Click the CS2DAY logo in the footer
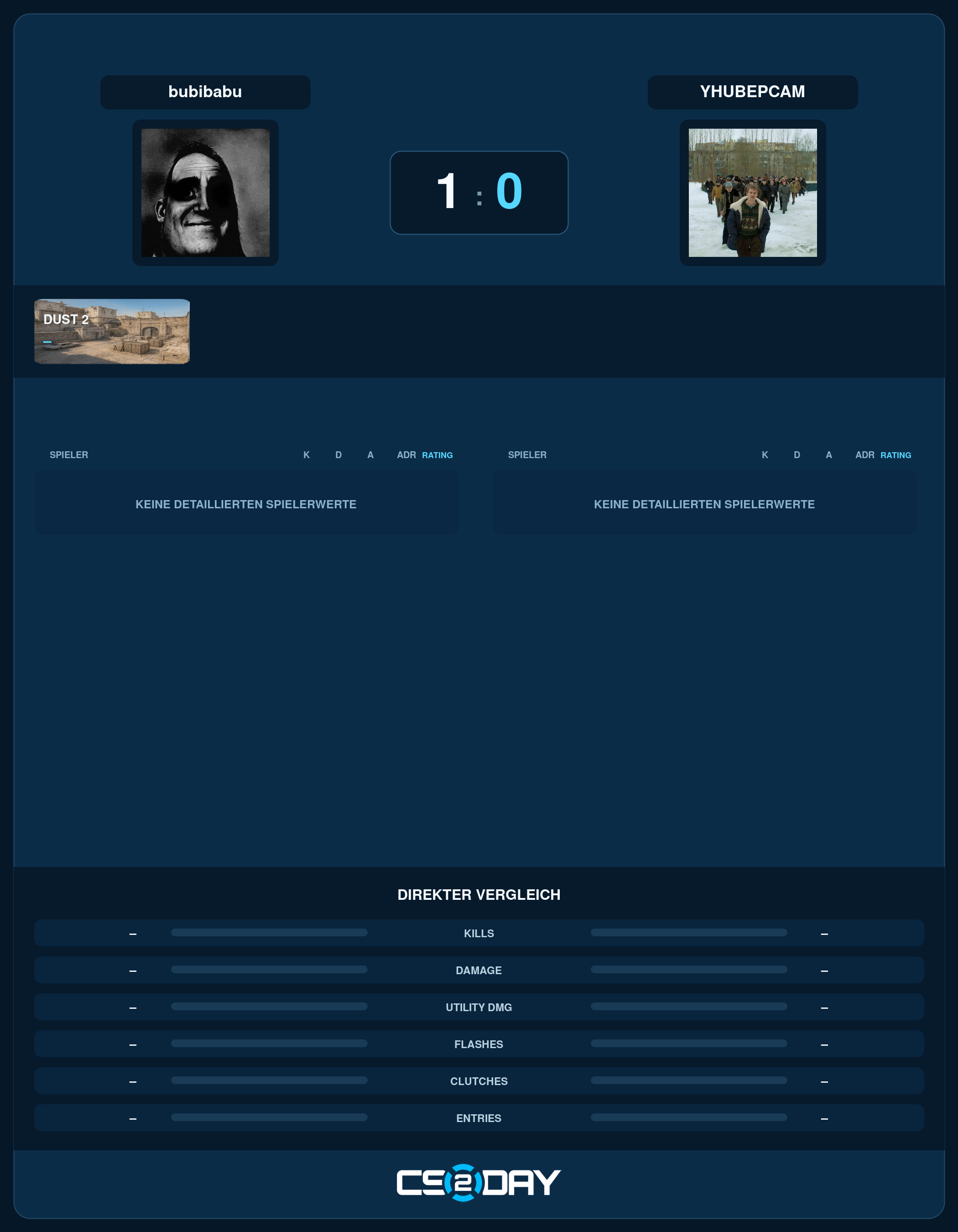 (479, 1182)
